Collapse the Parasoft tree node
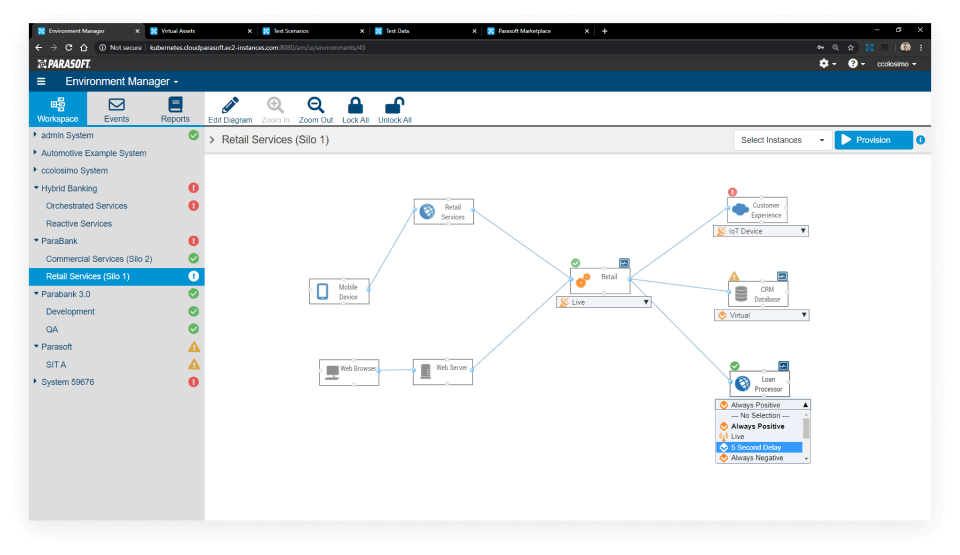The height and width of the screenshot is (555, 960). pyautogui.click(x=36, y=347)
